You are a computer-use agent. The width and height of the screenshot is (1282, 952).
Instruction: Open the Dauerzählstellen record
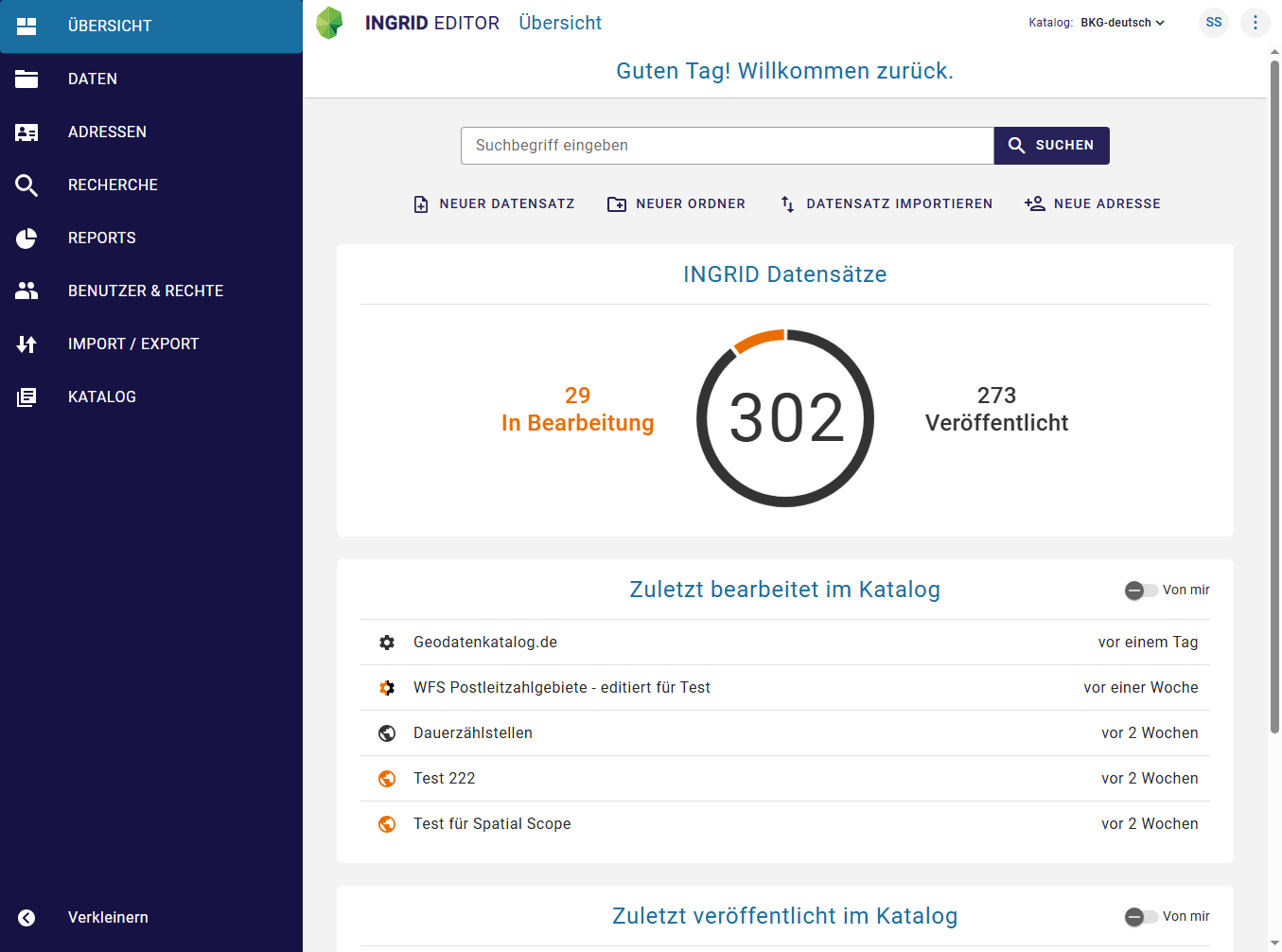(785, 733)
